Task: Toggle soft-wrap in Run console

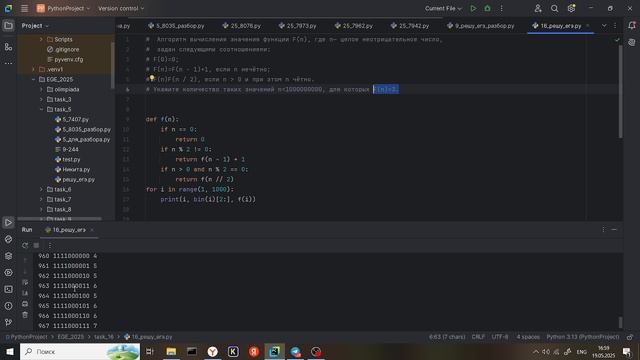Action: (x=25, y=282)
